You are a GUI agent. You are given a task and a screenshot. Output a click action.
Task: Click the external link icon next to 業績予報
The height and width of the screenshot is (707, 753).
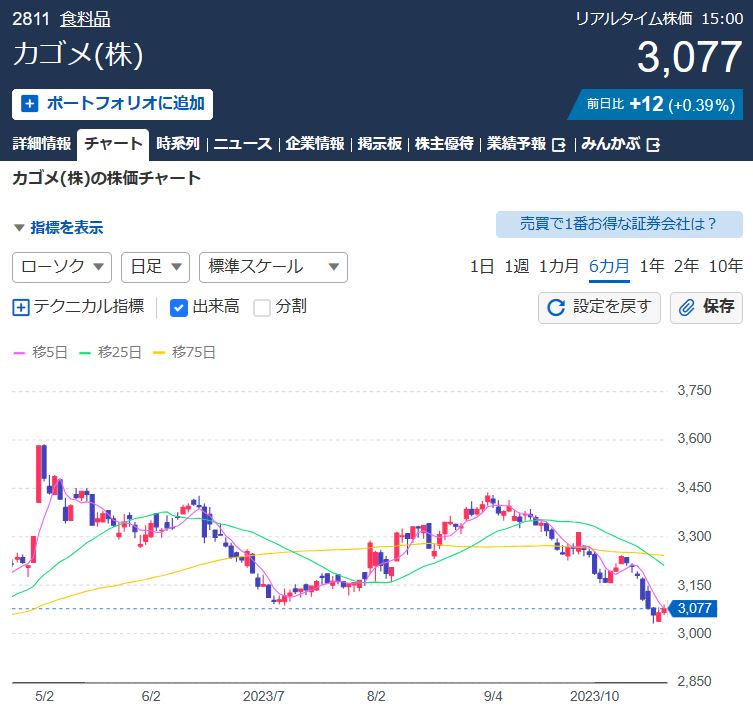559,145
